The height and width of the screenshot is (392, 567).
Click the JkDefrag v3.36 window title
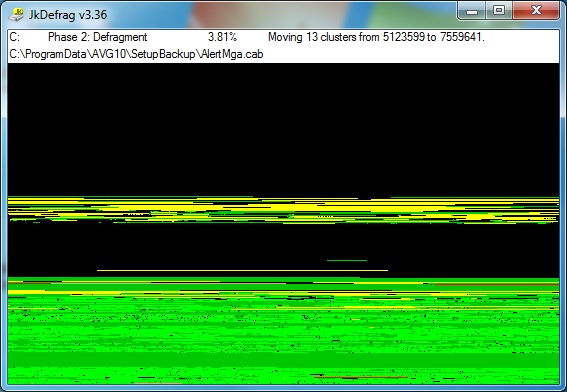(68, 15)
